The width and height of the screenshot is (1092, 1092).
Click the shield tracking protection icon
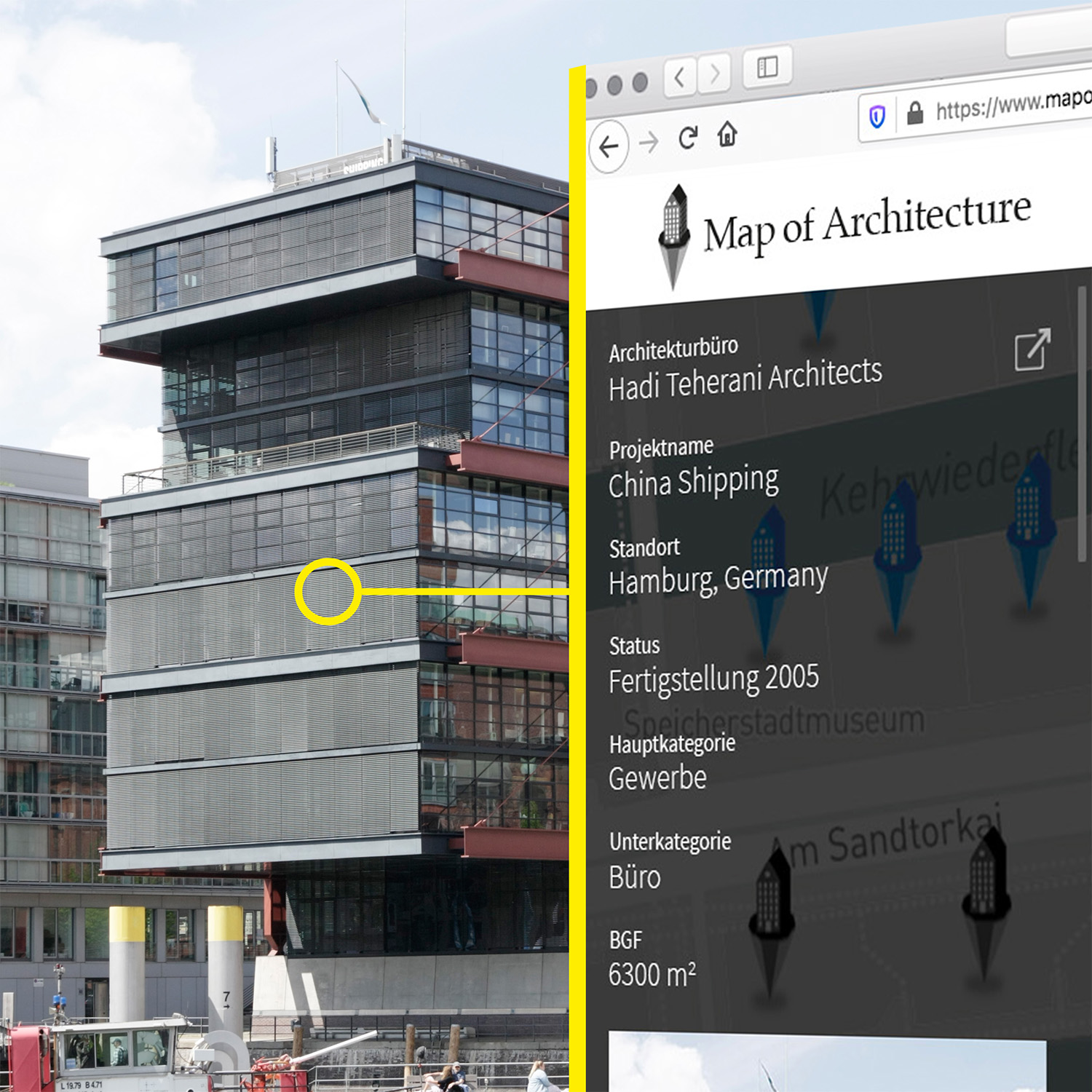click(877, 116)
